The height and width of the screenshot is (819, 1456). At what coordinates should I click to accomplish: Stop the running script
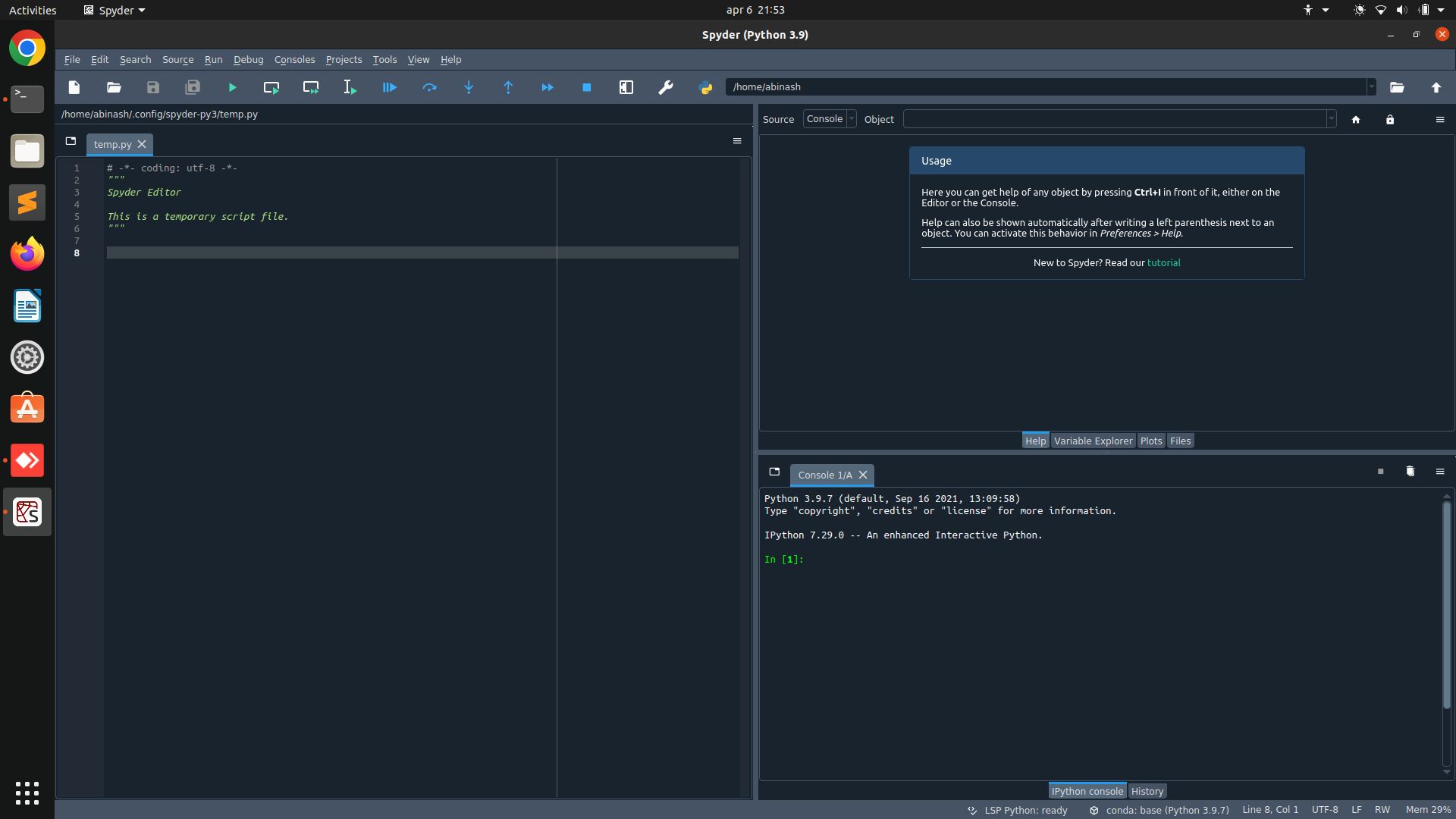pos(587,87)
